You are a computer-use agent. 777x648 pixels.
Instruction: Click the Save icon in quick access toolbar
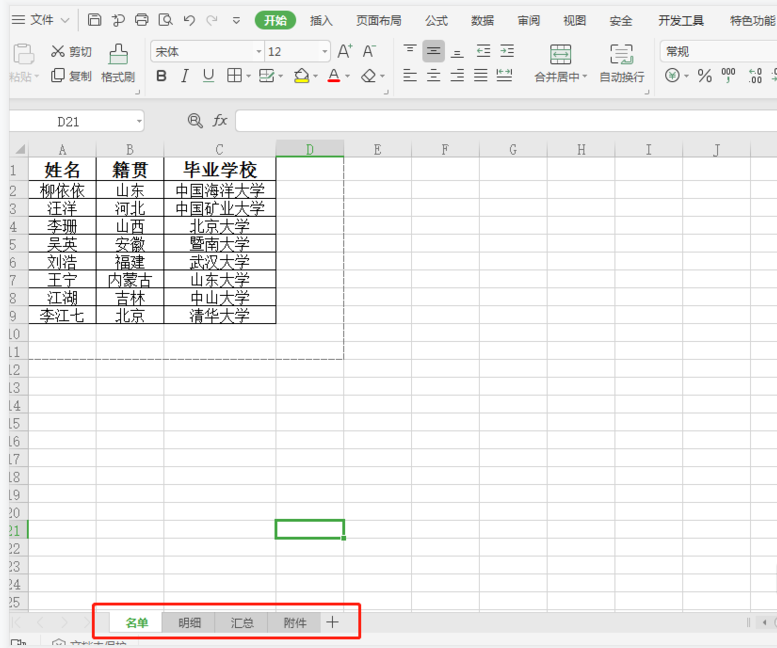pyautogui.click(x=94, y=20)
